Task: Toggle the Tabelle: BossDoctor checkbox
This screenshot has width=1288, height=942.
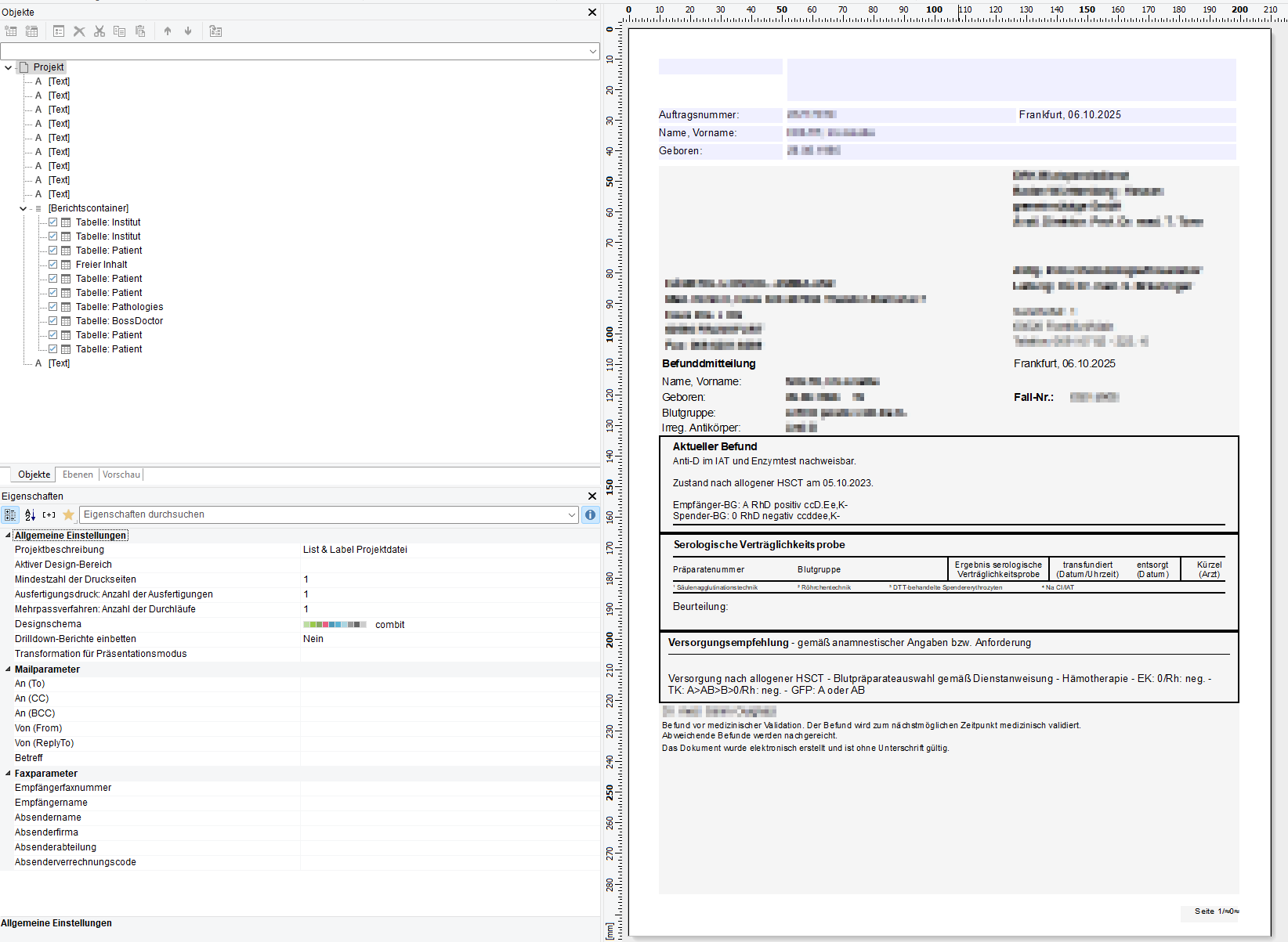Action: (x=53, y=321)
